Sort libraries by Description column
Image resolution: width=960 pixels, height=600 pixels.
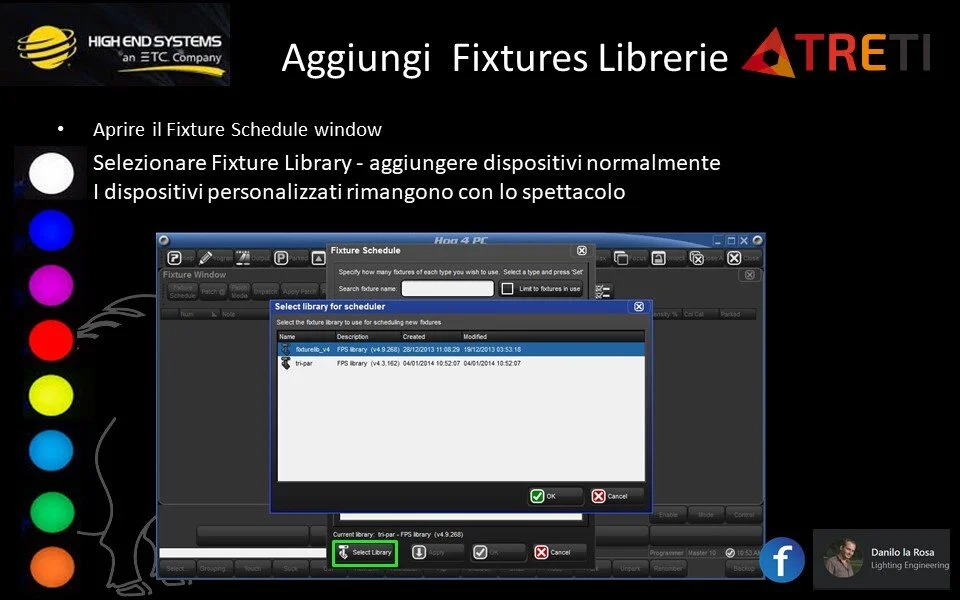pyautogui.click(x=367, y=336)
